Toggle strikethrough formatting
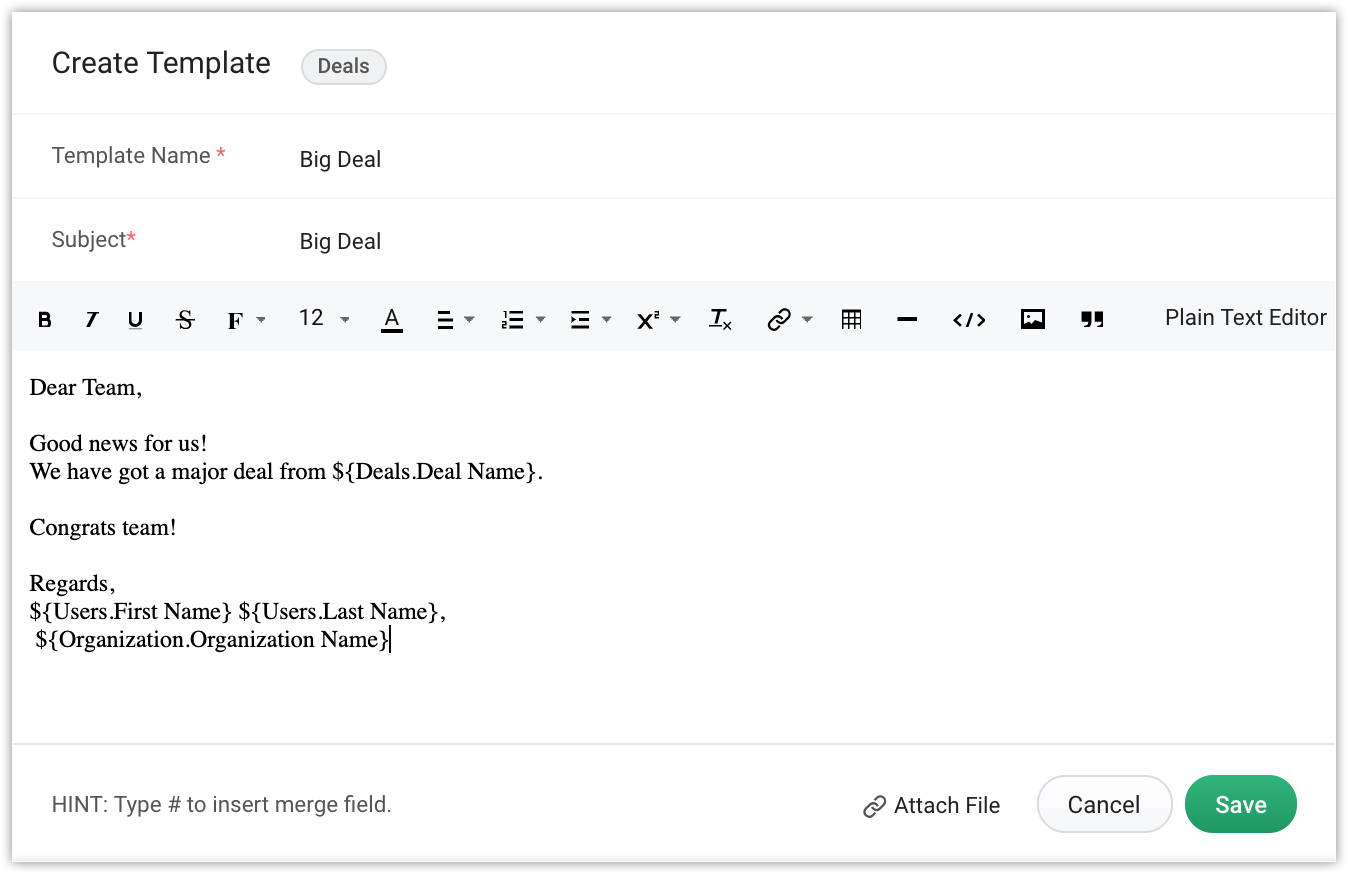The image size is (1348, 874). (185, 320)
